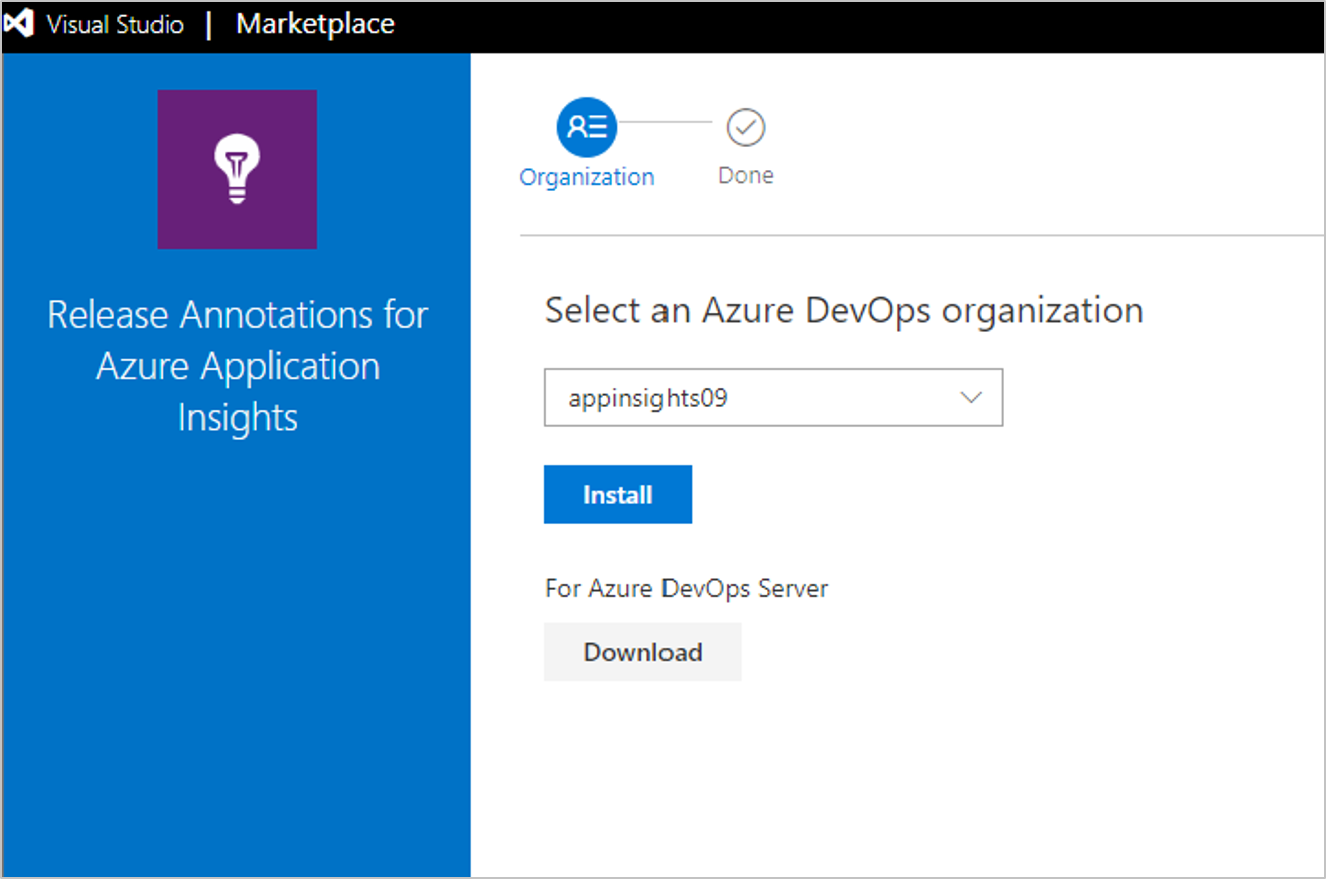Click the "For Azure DevOps Server" label
The image size is (1326, 879).
687,588
